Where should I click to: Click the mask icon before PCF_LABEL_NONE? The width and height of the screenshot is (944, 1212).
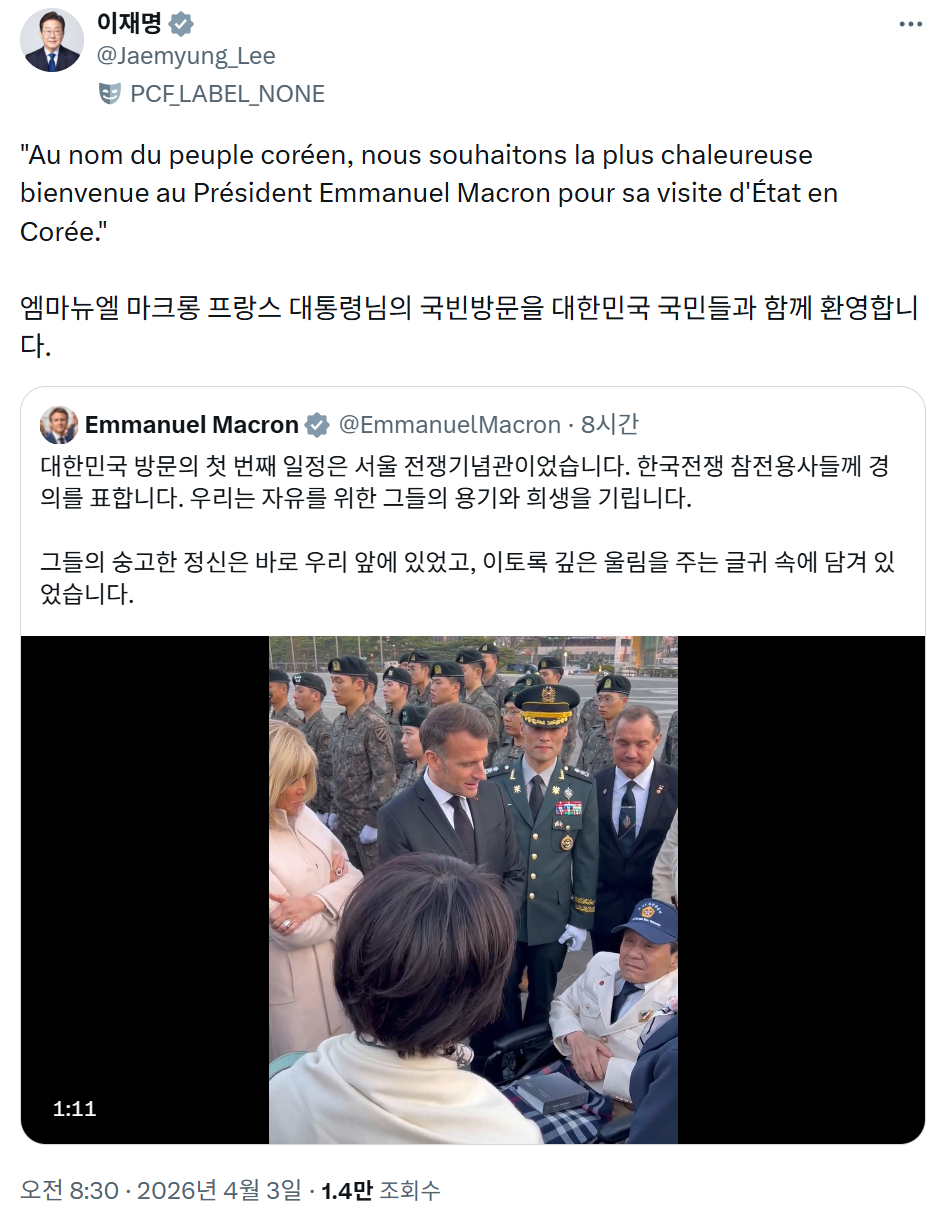point(110,94)
